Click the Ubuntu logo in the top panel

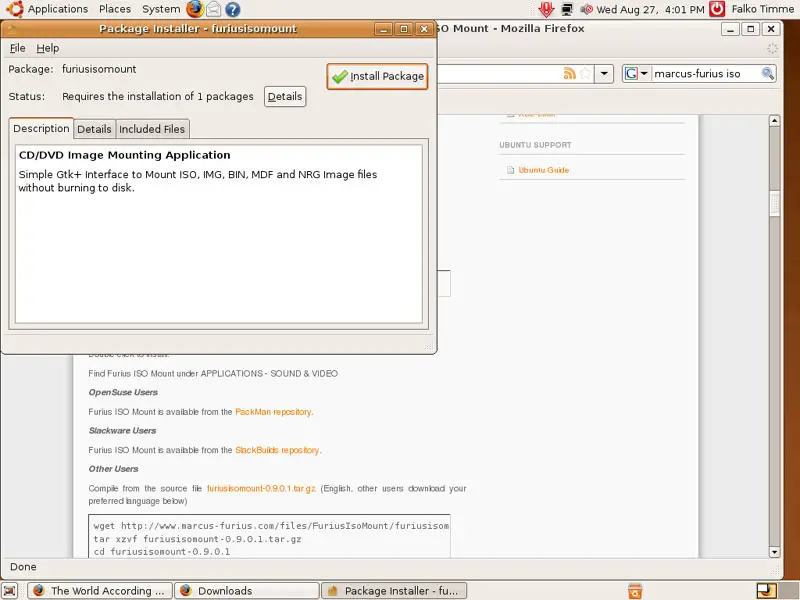14,9
